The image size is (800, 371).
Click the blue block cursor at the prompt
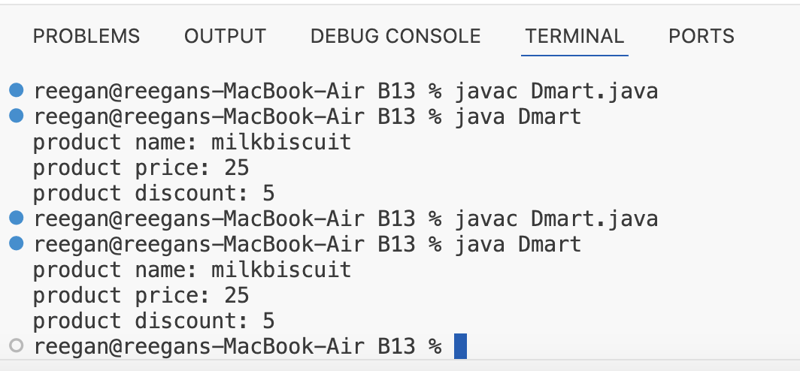460,346
